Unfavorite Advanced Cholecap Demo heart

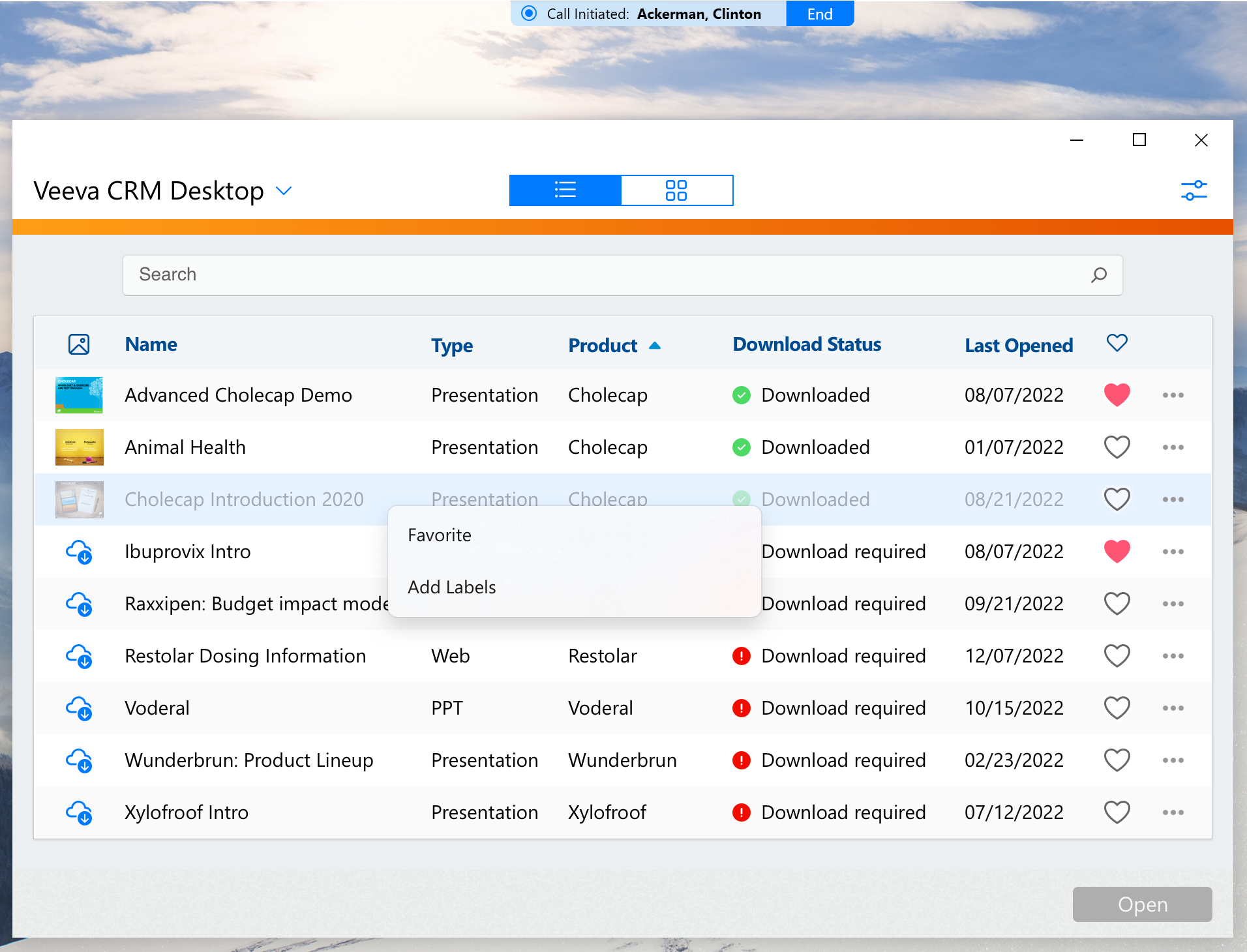click(x=1117, y=395)
